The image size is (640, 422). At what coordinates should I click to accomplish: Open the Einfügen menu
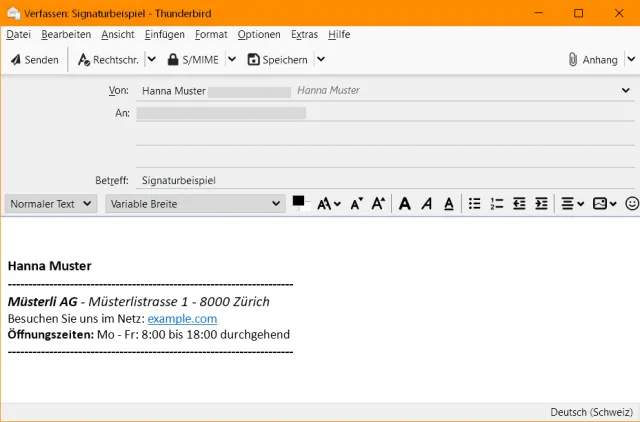[164, 34]
